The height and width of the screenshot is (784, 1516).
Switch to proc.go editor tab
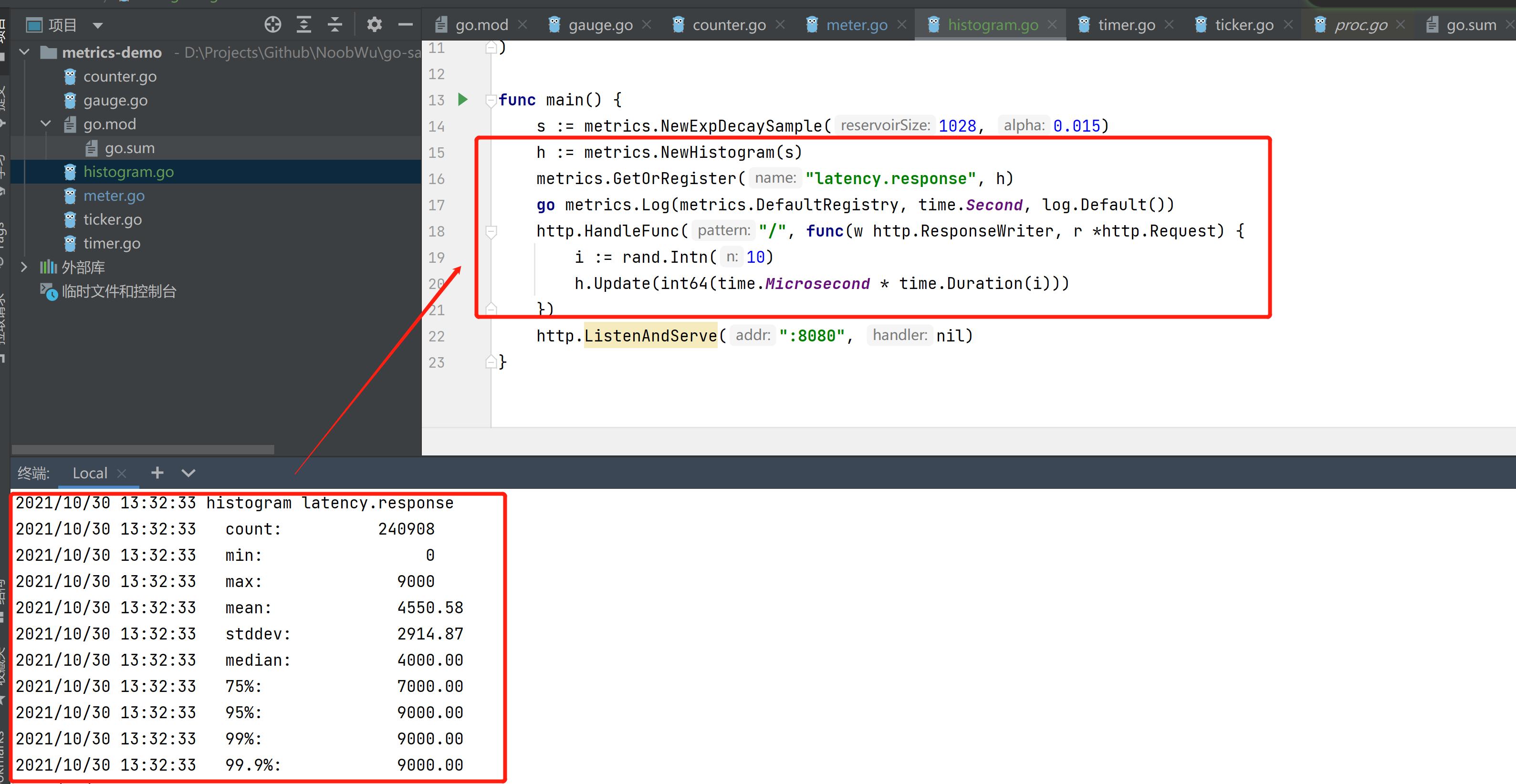(x=1360, y=25)
